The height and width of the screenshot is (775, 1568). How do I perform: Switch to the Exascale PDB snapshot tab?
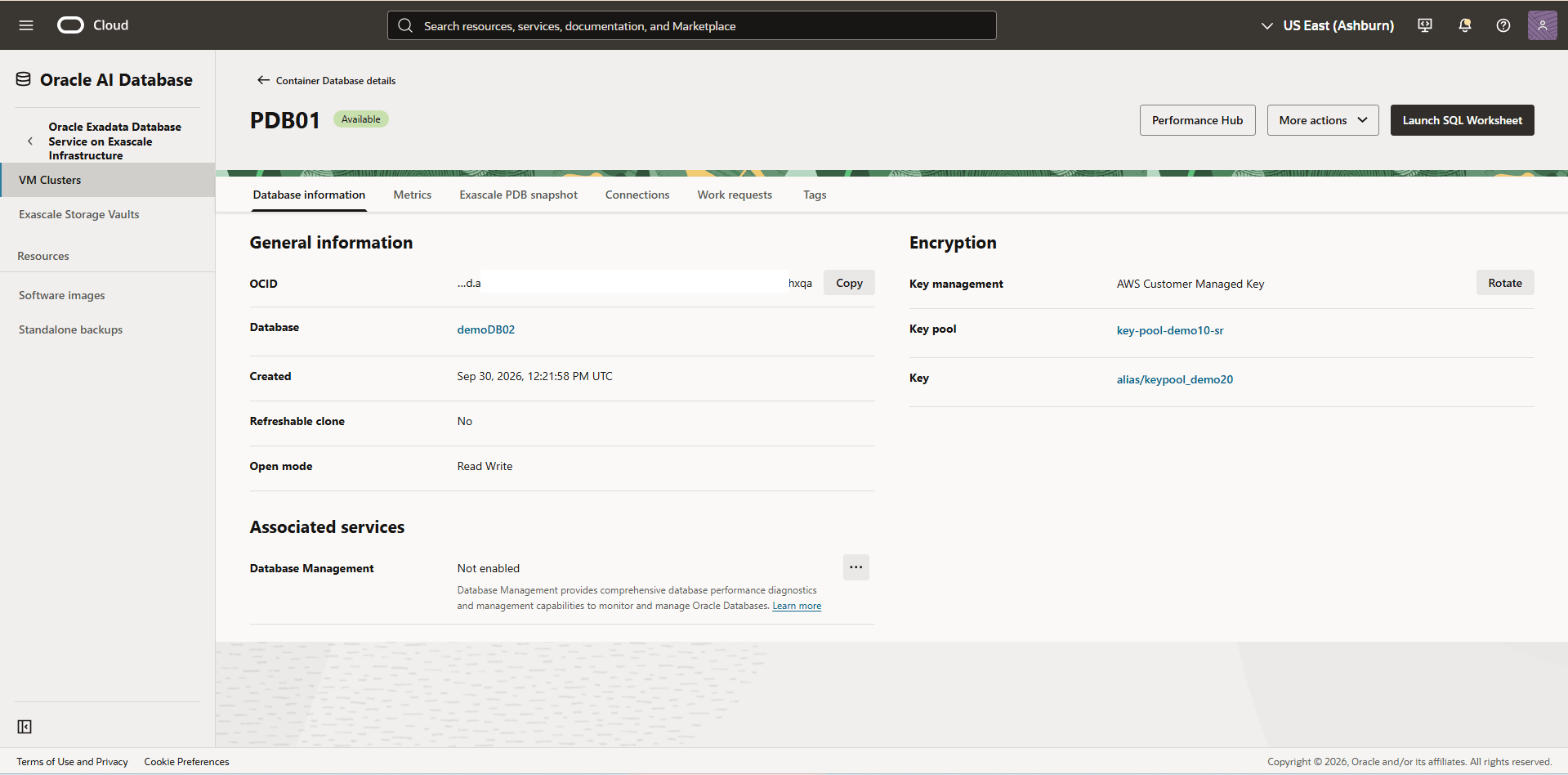click(518, 195)
